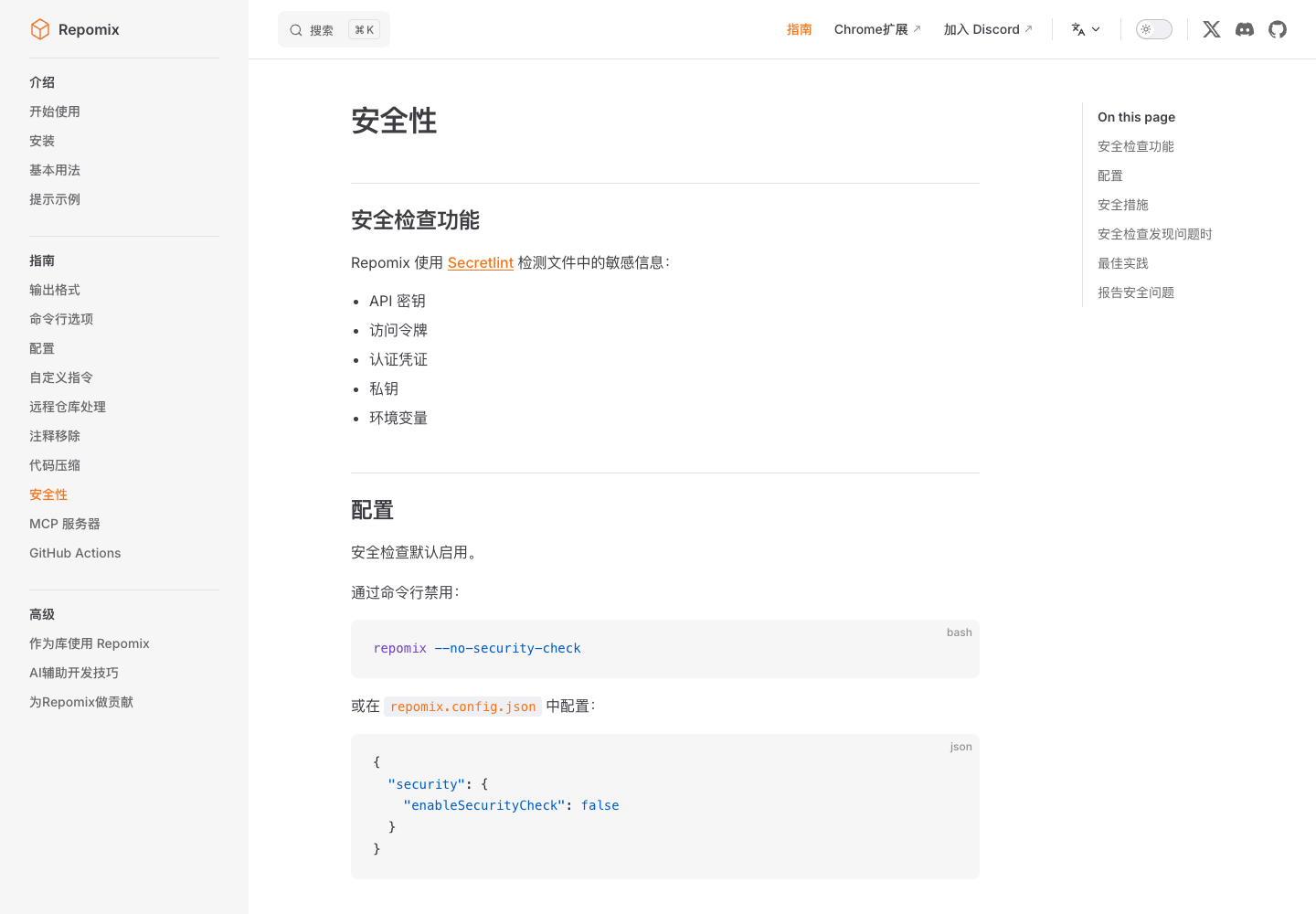This screenshot has height=914, width=1316.
Task: Open 基本用法 sidebar page
Action: [x=55, y=170]
